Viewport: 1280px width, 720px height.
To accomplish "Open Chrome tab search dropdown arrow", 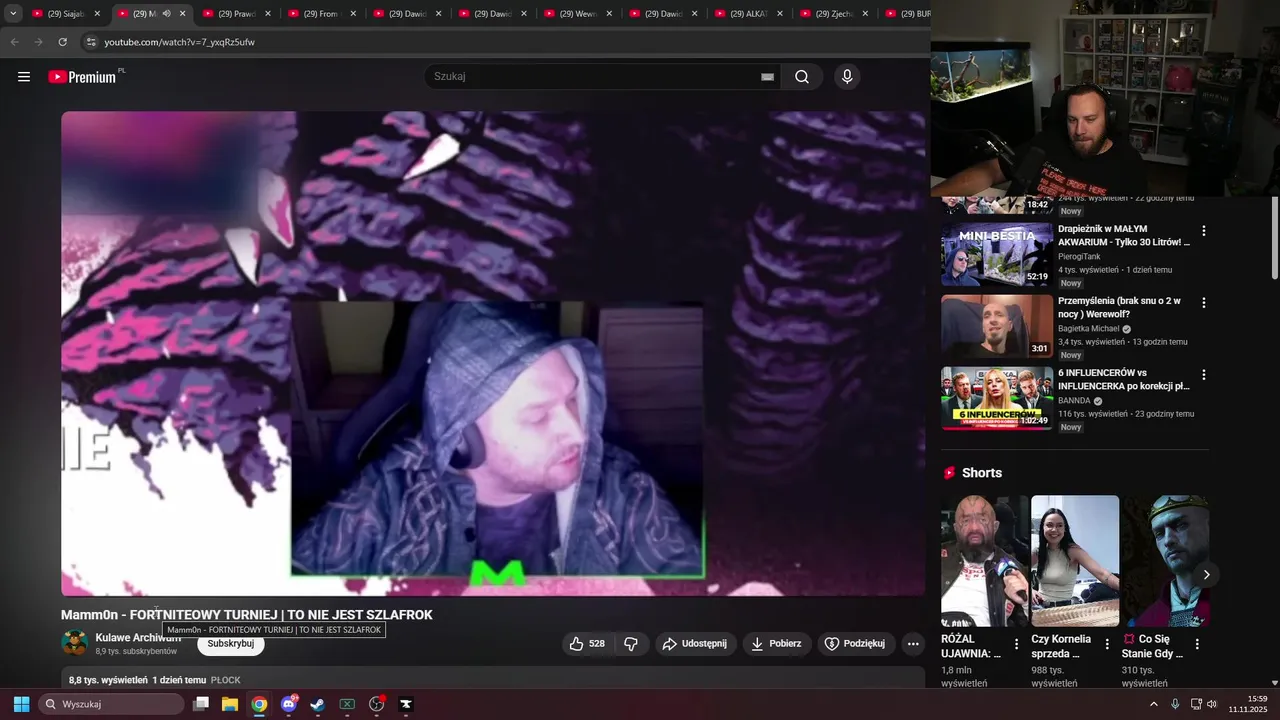I will (x=13, y=14).
